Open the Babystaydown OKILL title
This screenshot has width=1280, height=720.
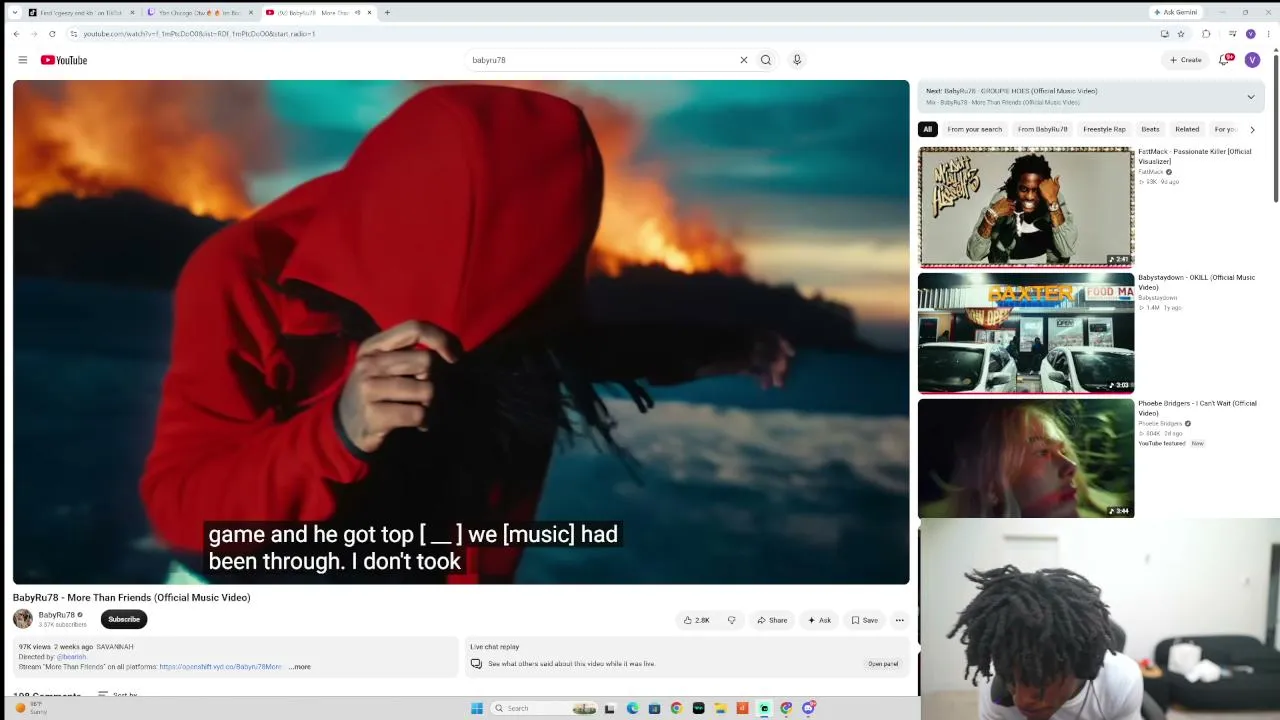tap(1196, 282)
